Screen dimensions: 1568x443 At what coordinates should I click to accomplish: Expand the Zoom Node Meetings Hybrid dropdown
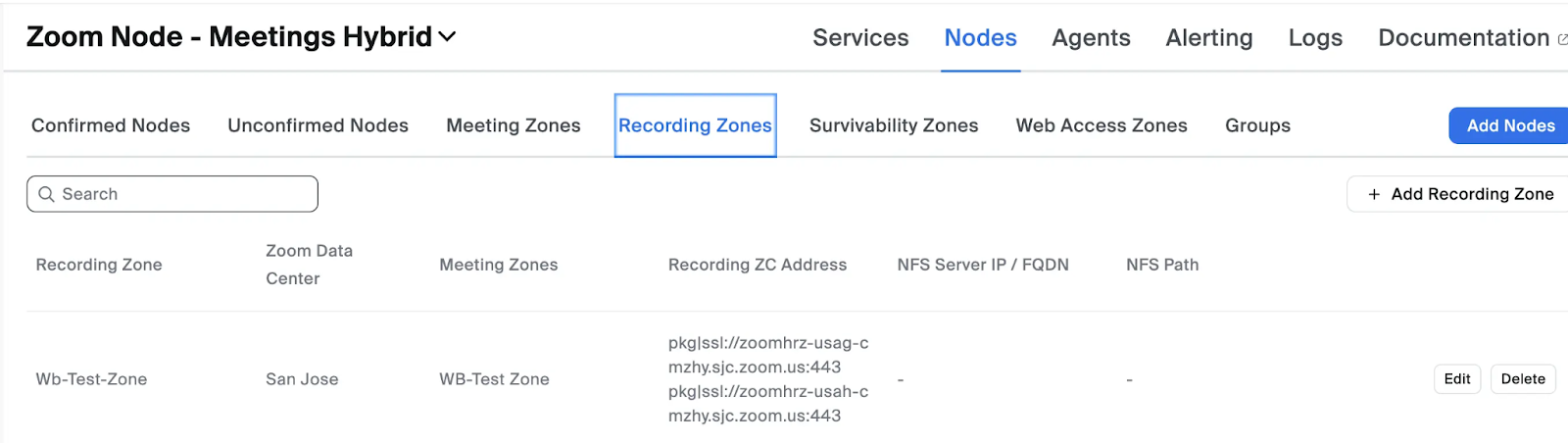click(447, 37)
